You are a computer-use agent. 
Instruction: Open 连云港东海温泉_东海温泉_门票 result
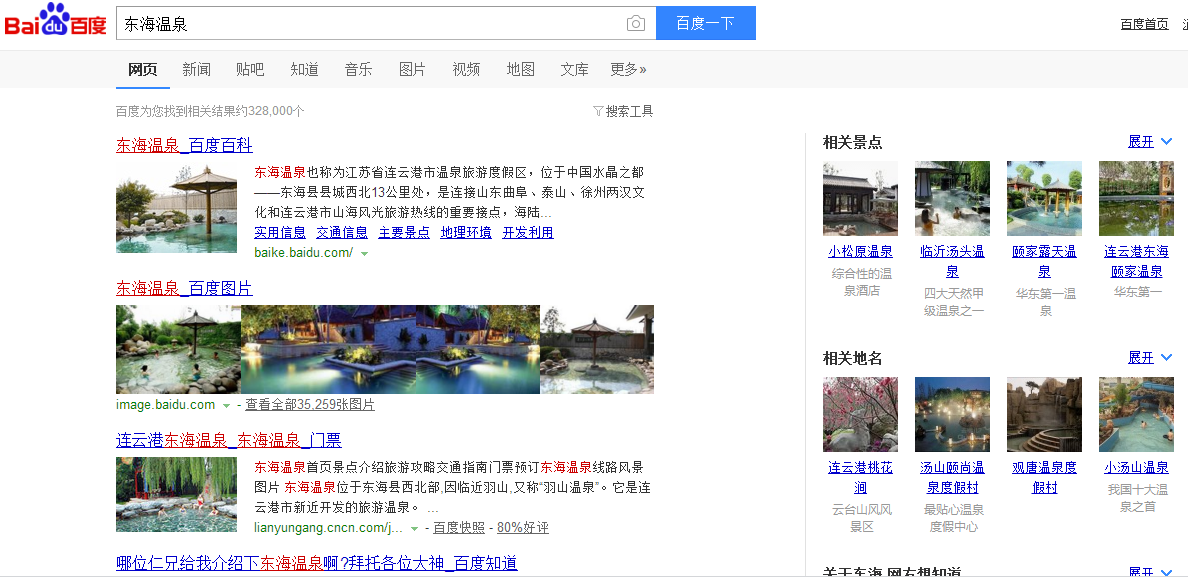(229, 440)
